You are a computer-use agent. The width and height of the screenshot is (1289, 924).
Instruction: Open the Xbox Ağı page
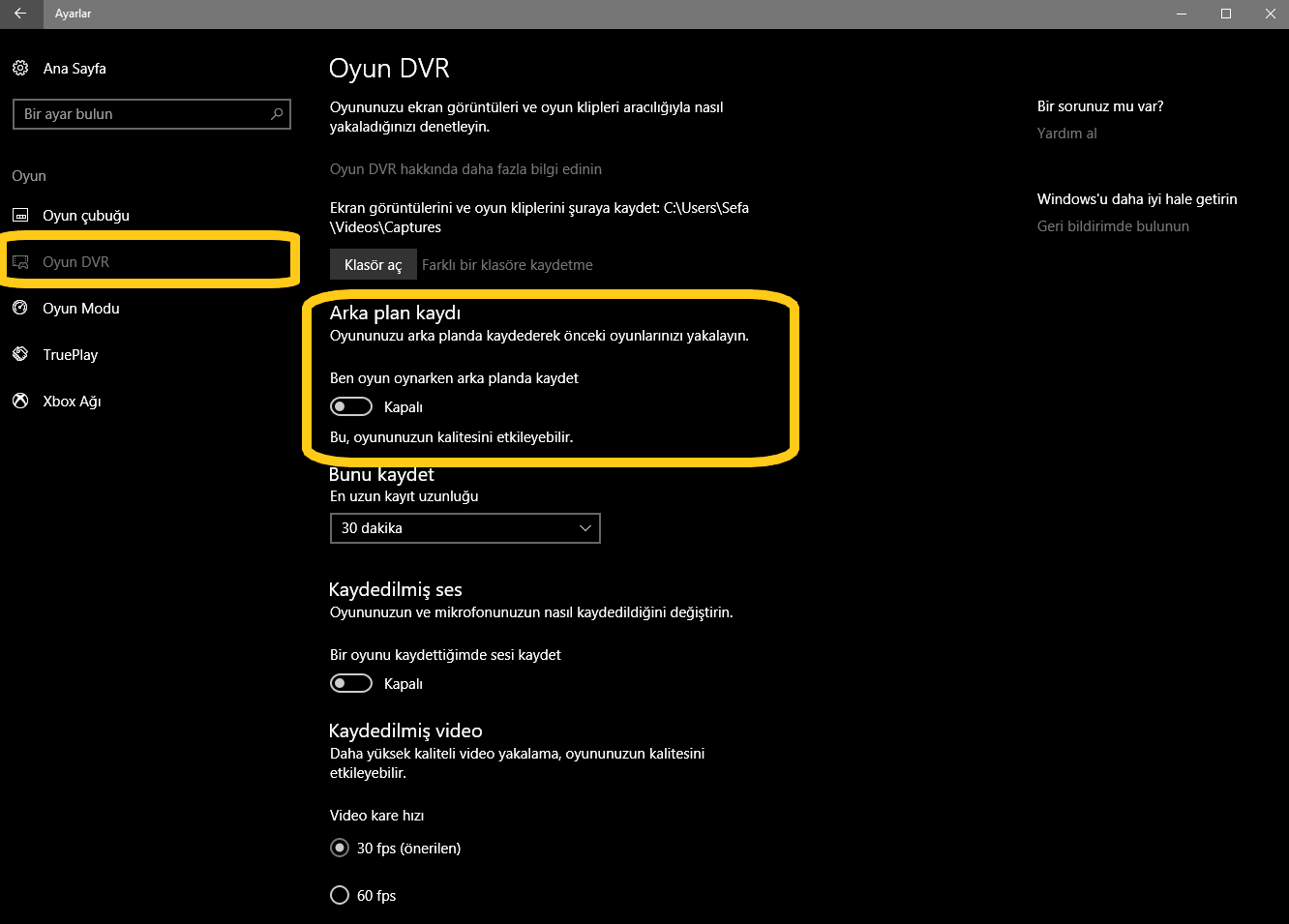click(72, 402)
